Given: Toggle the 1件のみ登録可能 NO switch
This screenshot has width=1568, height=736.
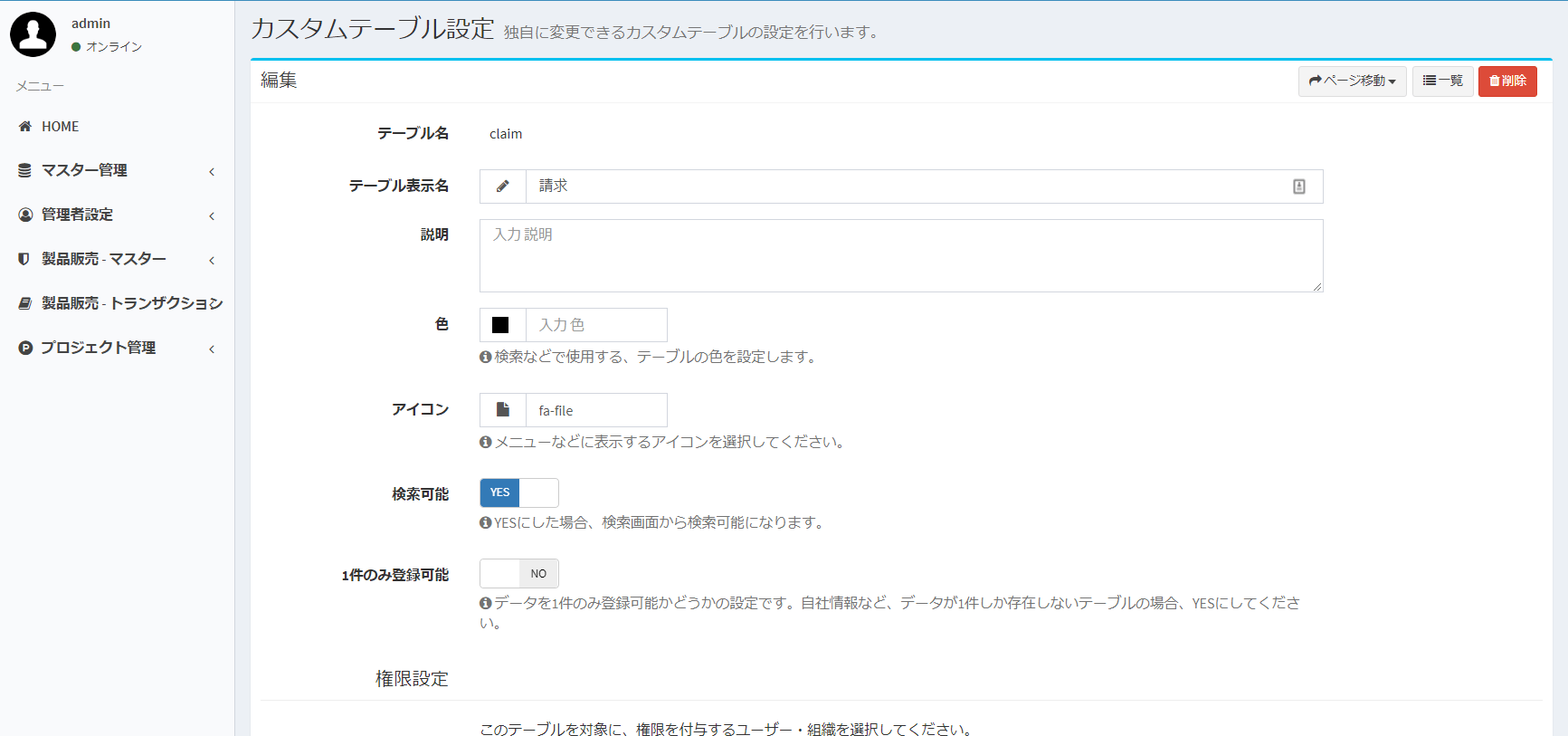Looking at the screenshot, I should coord(518,574).
